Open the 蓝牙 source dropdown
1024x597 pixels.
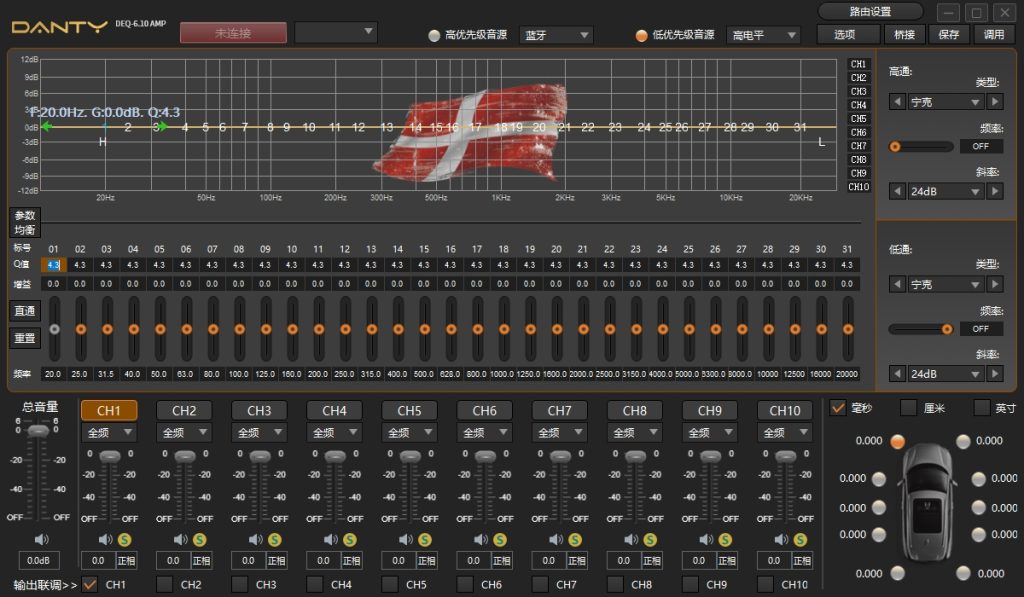(556, 35)
